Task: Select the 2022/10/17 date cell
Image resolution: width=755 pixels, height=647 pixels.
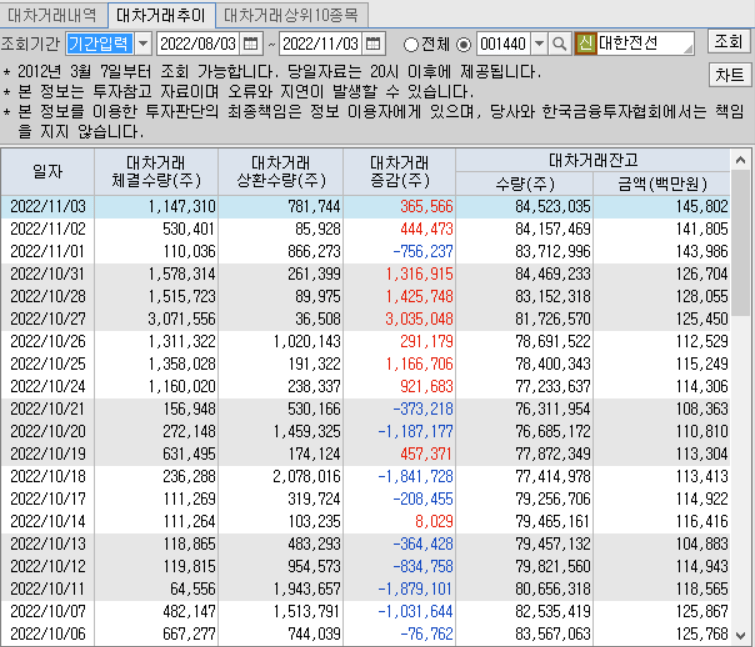Action: pyautogui.click(x=48, y=499)
